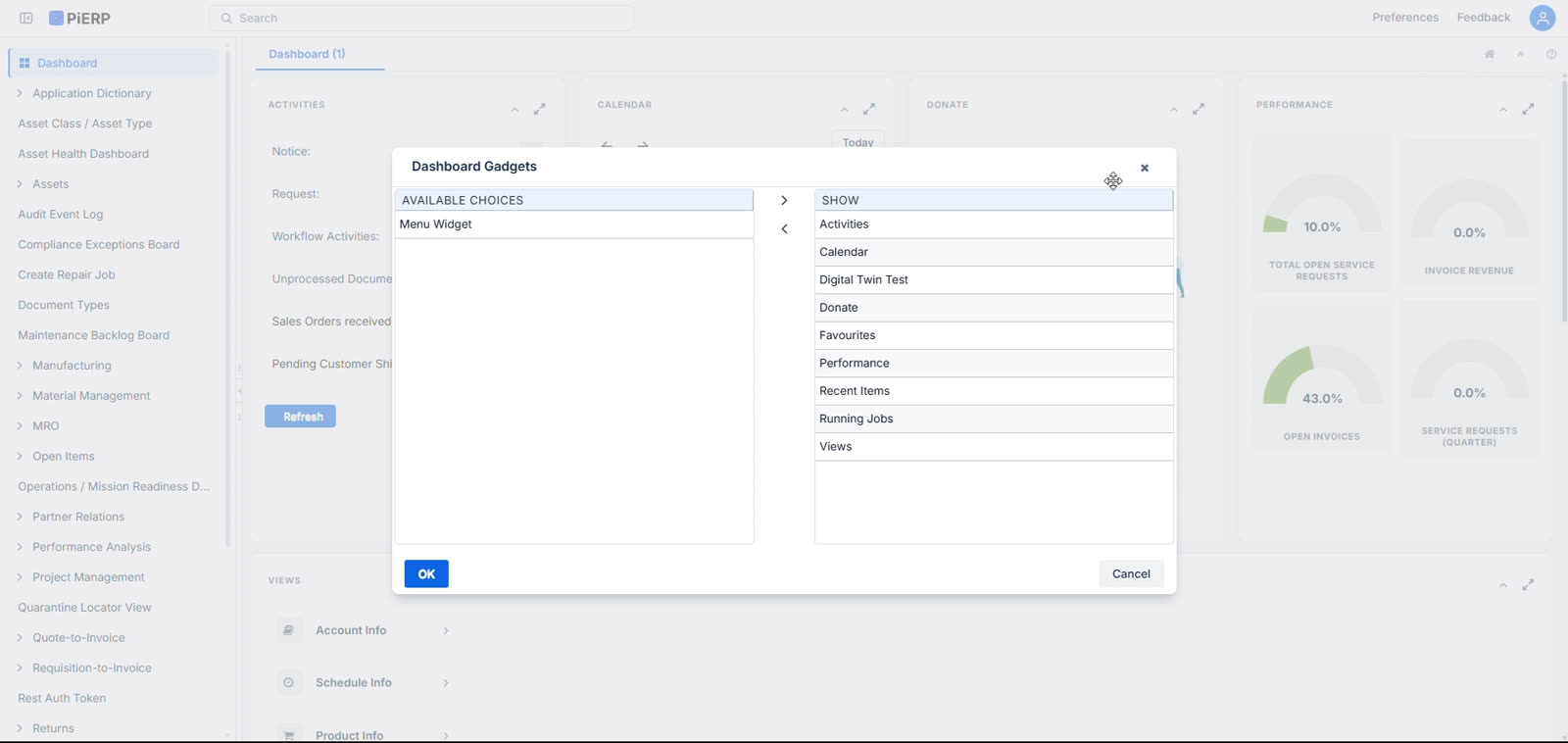Click the move-left arrow in Dashboard Gadgets
Screen dimensions: 1568x743
(784, 228)
